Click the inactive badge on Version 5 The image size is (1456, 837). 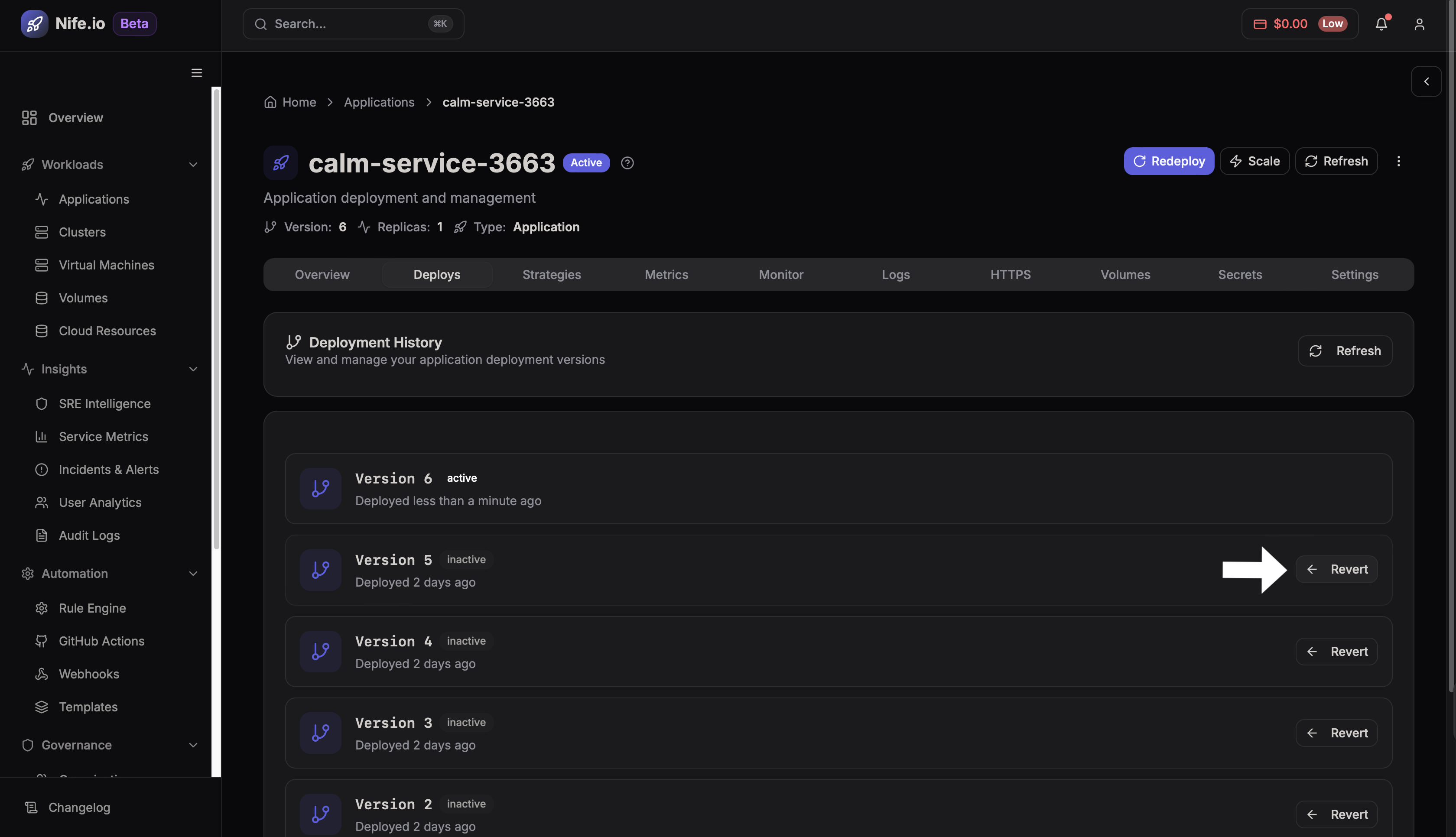click(x=465, y=559)
